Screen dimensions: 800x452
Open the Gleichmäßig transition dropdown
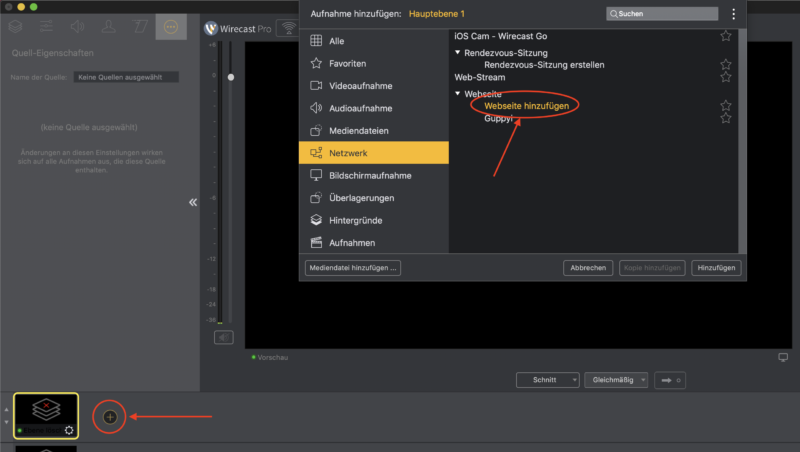pyautogui.click(x=616, y=380)
